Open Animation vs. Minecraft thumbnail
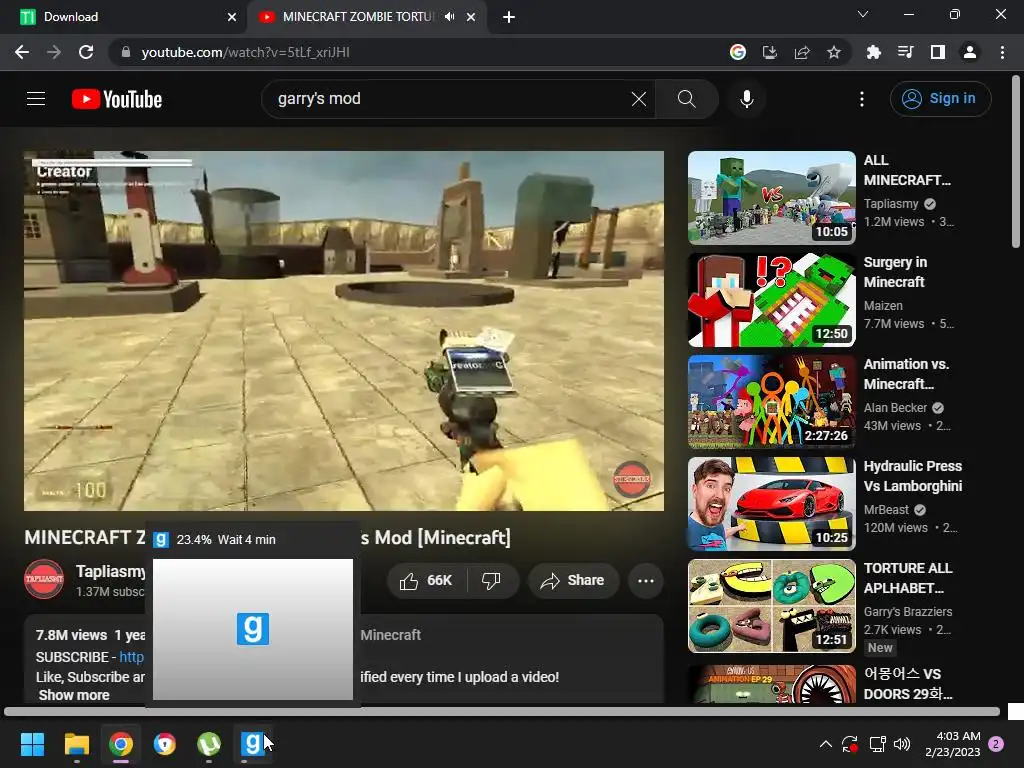1024x768 pixels. pyautogui.click(x=771, y=402)
